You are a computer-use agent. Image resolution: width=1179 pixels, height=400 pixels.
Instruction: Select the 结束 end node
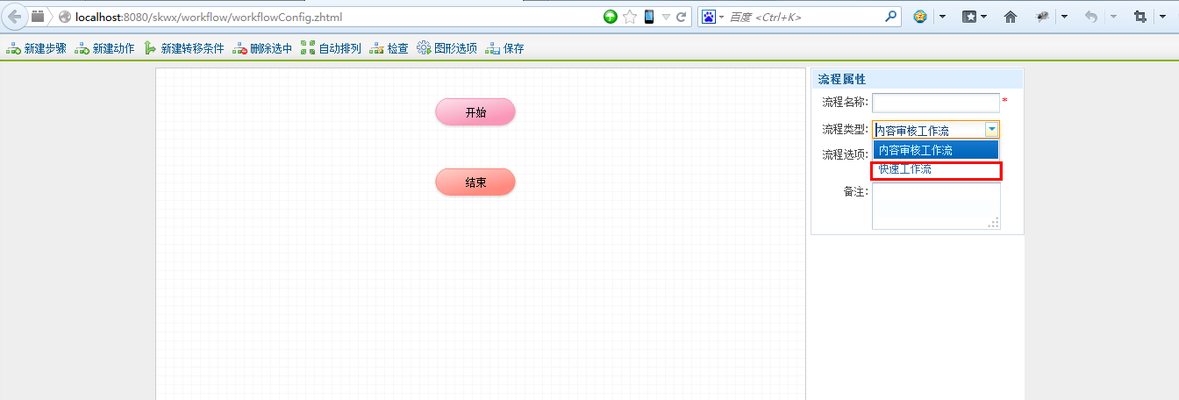coord(475,182)
